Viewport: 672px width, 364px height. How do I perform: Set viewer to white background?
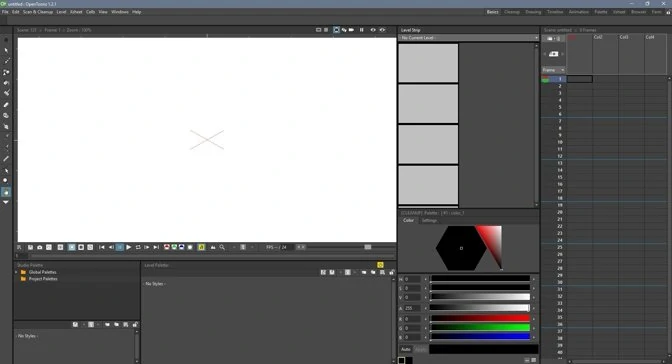pos(72,247)
